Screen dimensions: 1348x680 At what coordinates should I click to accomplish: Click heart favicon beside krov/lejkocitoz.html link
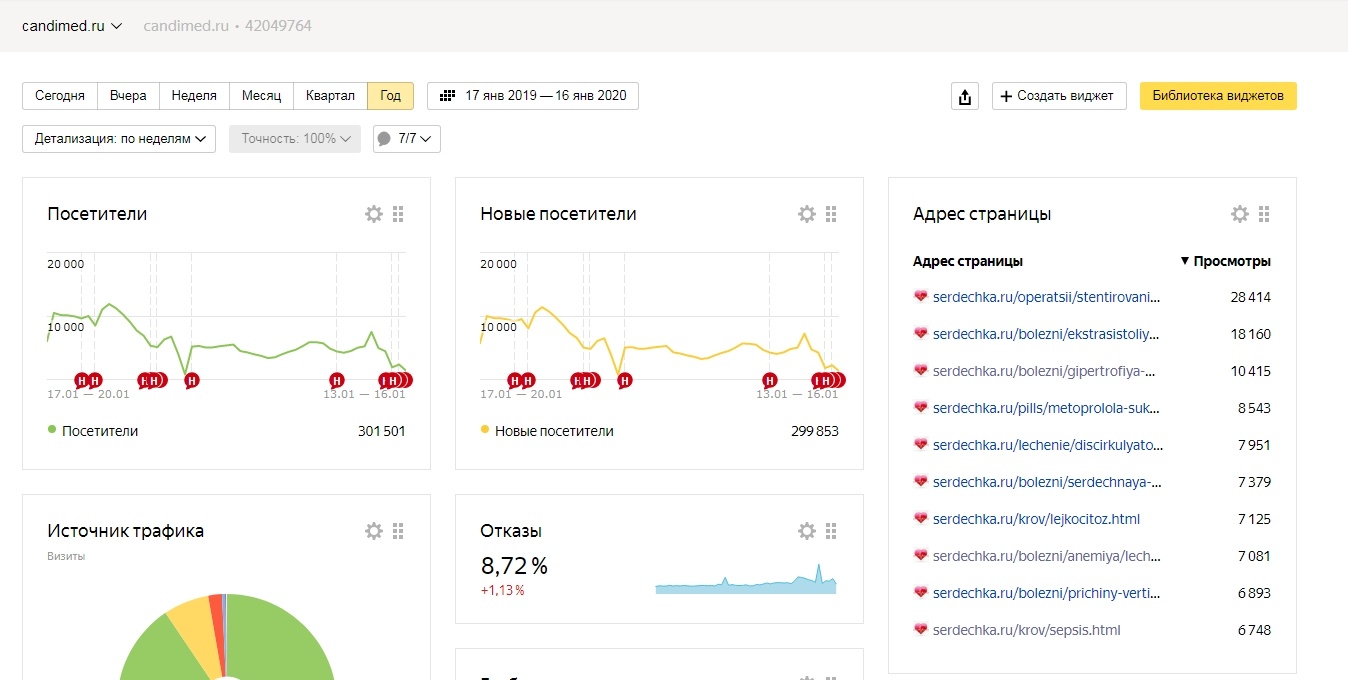point(921,519)
